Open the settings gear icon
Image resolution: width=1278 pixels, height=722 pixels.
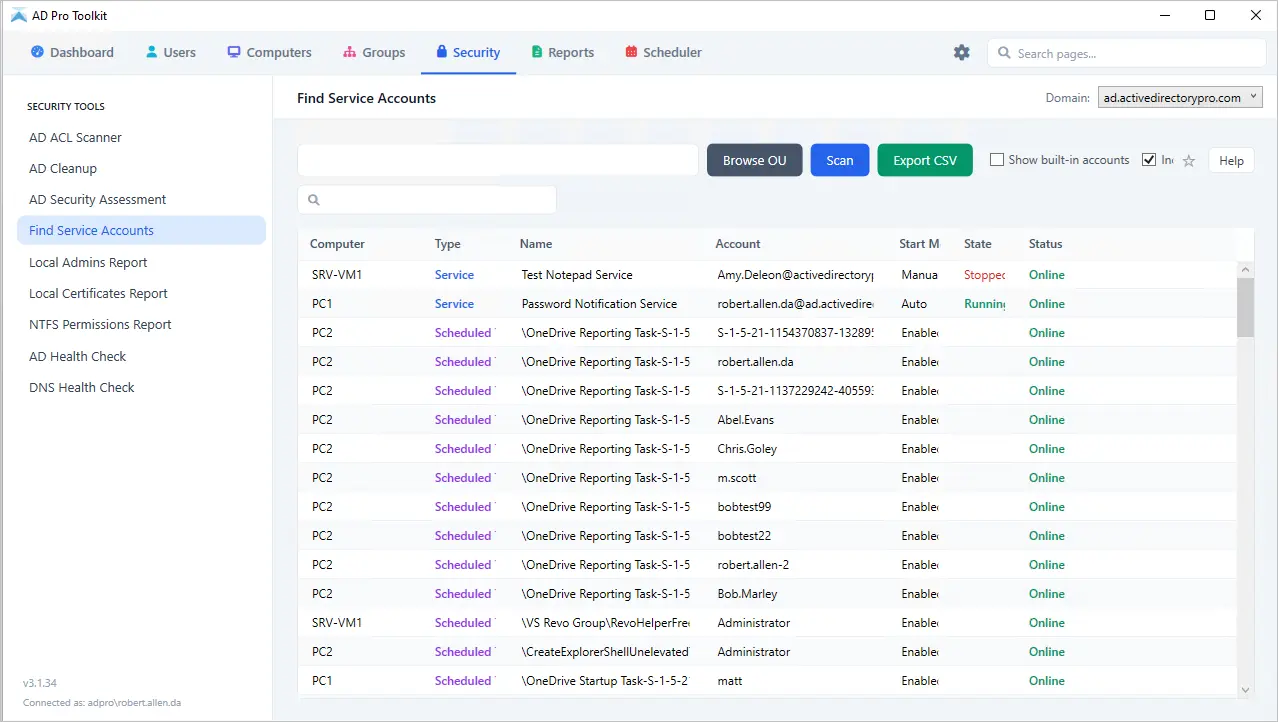coord(962,52)
